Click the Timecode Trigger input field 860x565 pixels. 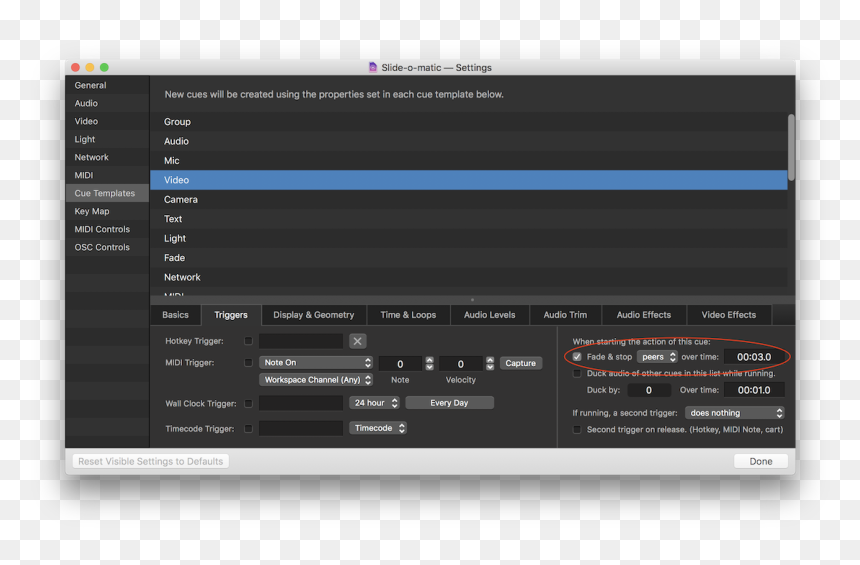[x=301, y=428]
